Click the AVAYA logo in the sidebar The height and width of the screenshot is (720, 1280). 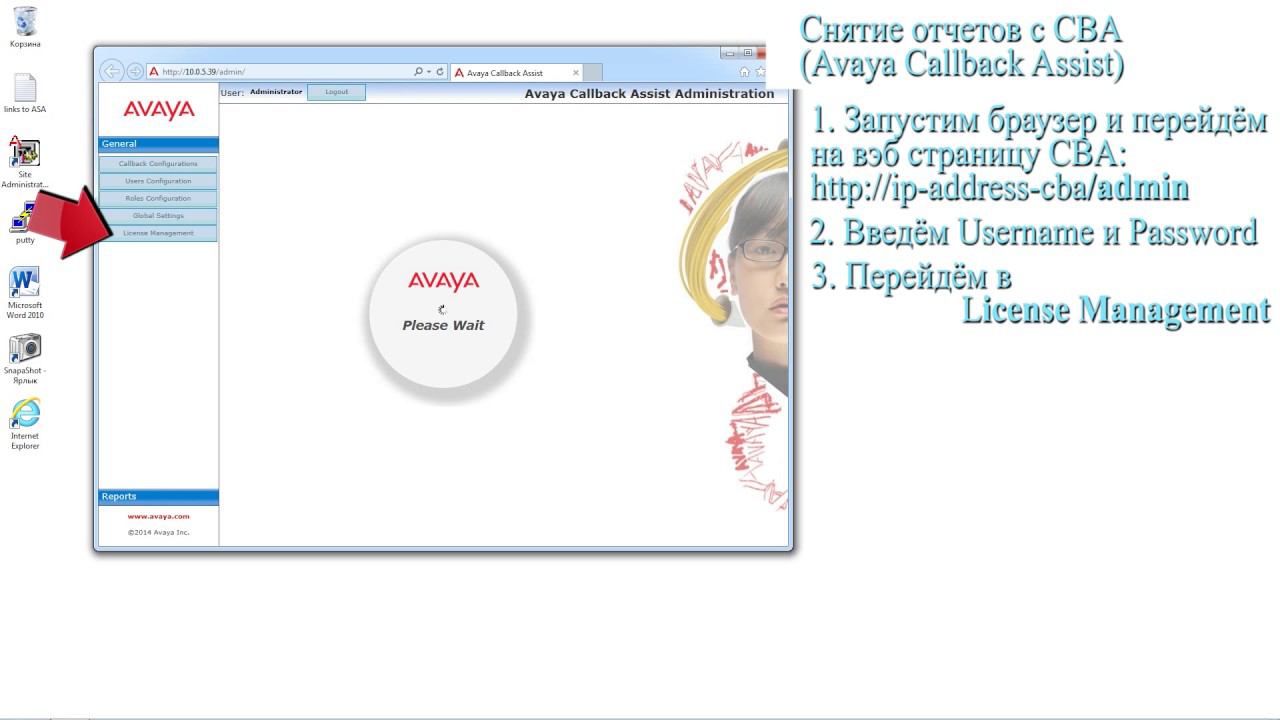pyautogui.click(x=159, y=110)
